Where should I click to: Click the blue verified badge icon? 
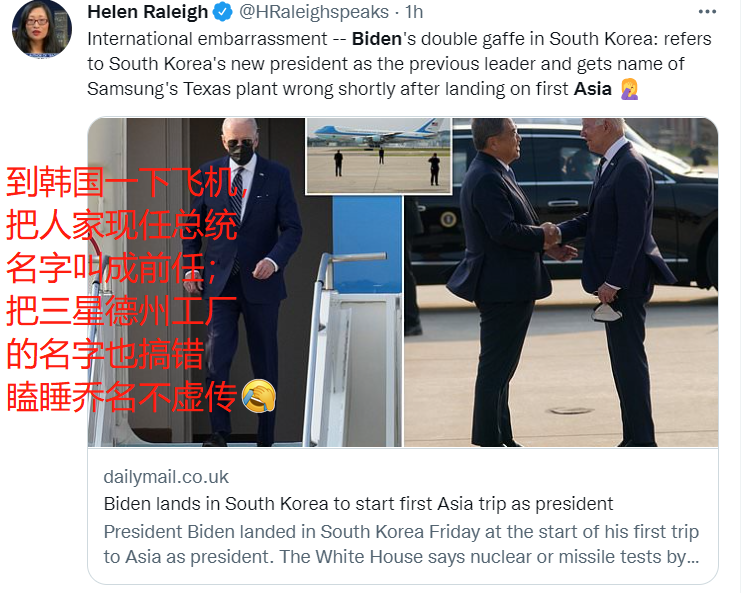(x=222, y=12)
